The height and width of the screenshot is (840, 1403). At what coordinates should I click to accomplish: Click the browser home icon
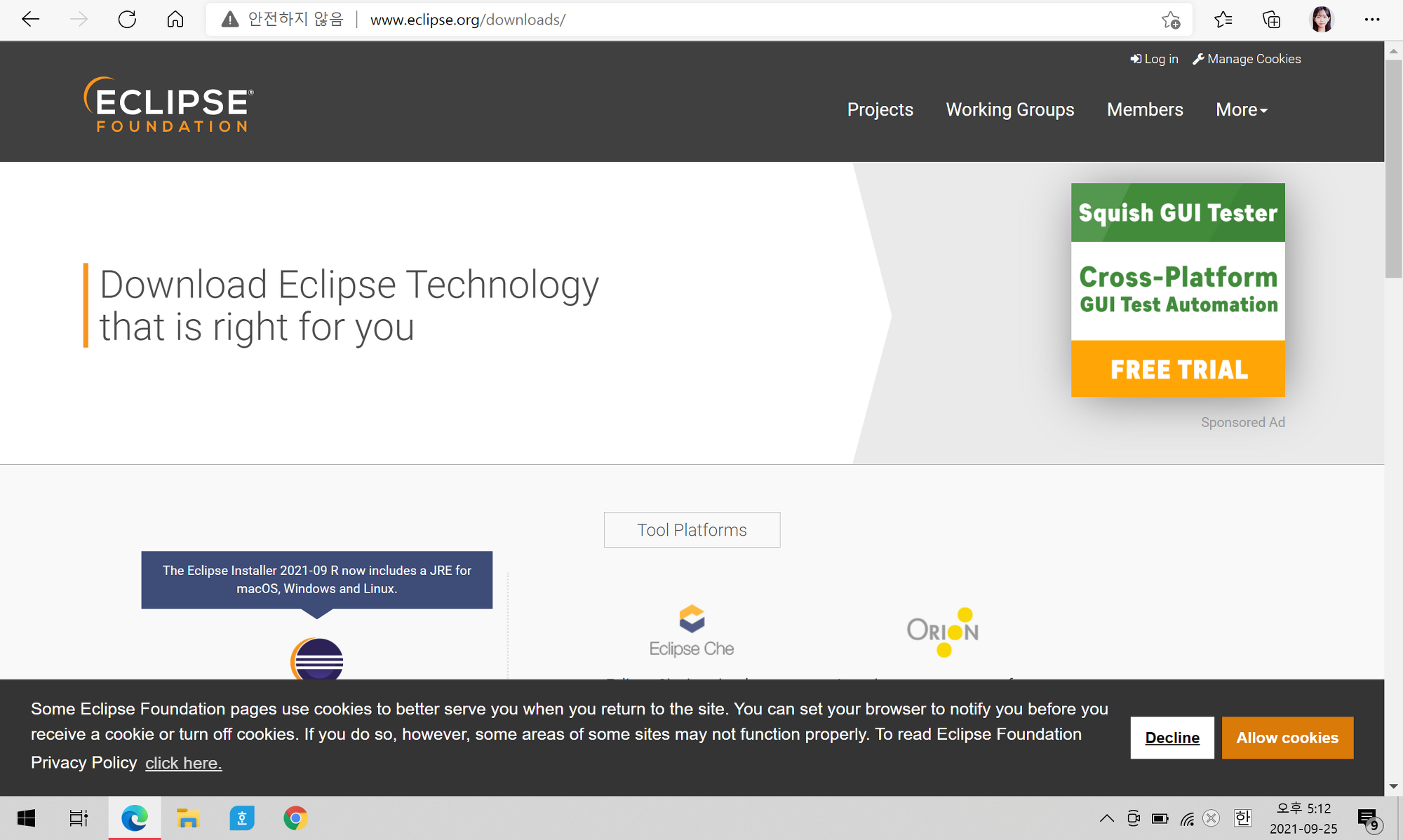[175, 19]
